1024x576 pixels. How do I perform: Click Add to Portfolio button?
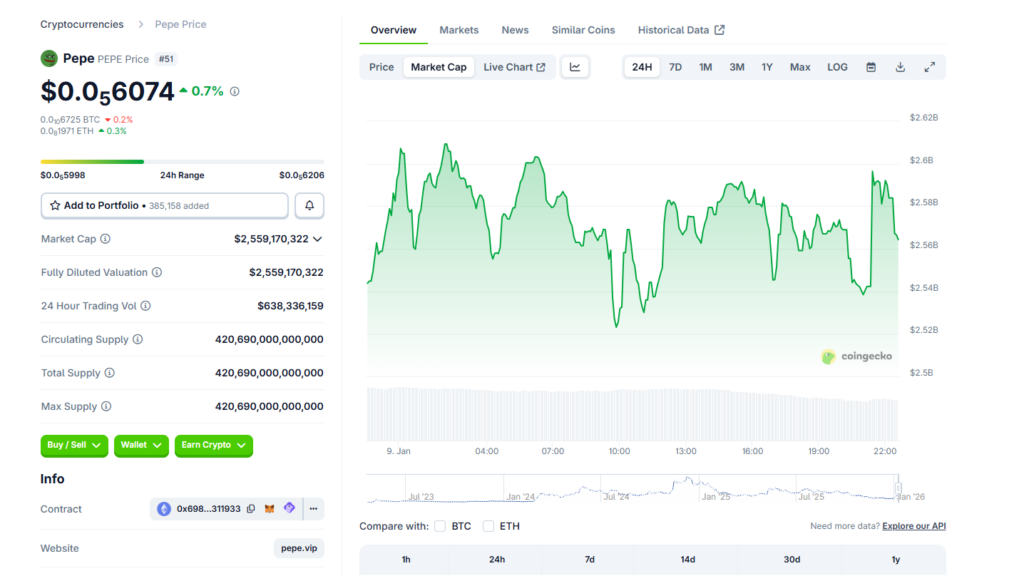(164, 205)
